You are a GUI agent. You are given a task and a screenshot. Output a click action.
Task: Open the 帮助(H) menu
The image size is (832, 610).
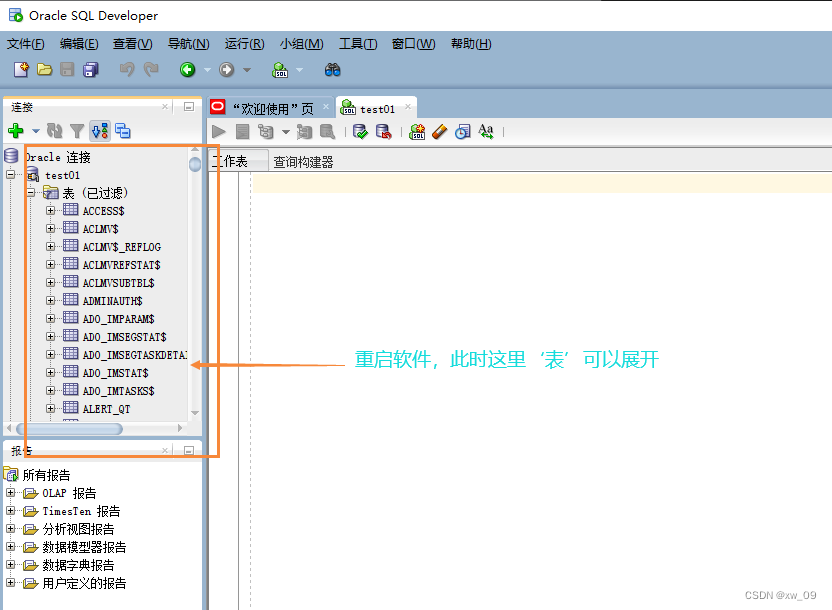point(471,44)
